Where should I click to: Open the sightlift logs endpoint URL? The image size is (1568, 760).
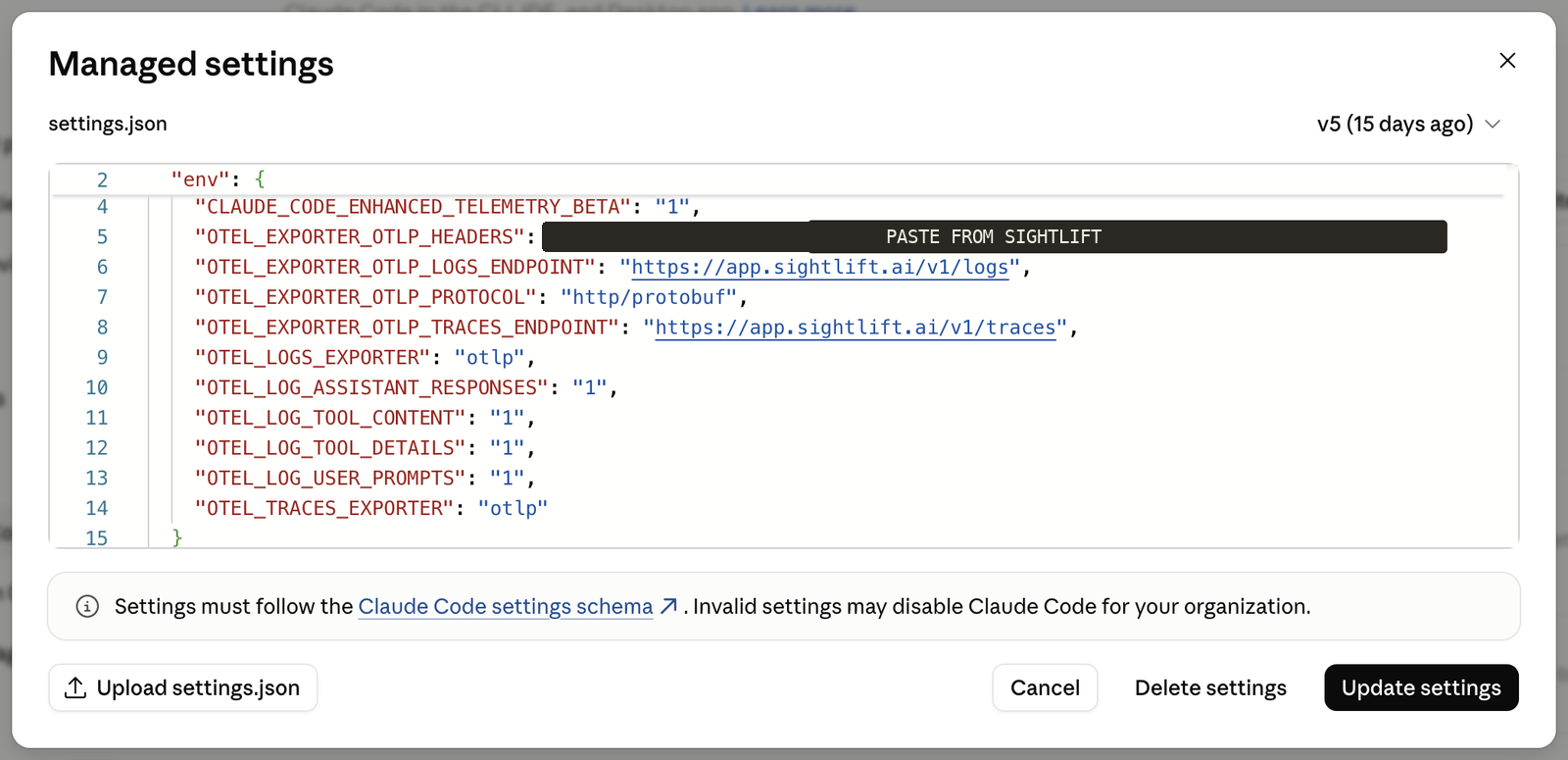(x=820, y=267)
